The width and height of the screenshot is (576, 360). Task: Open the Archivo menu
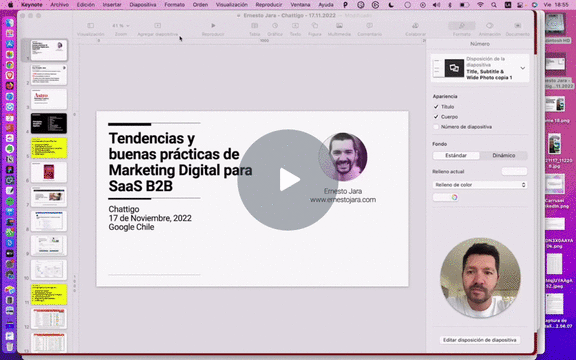tap(60, 5)
